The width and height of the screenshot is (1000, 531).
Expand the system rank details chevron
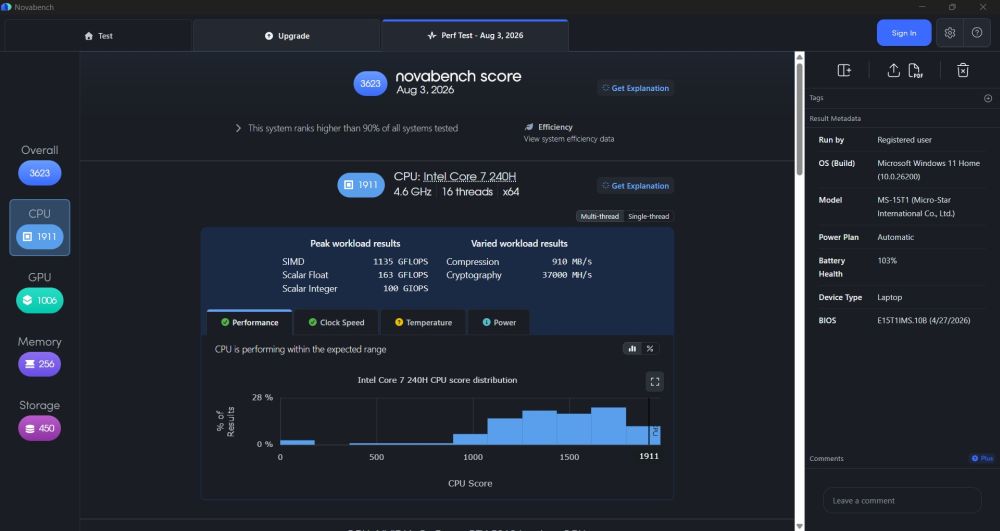point(238,128)
